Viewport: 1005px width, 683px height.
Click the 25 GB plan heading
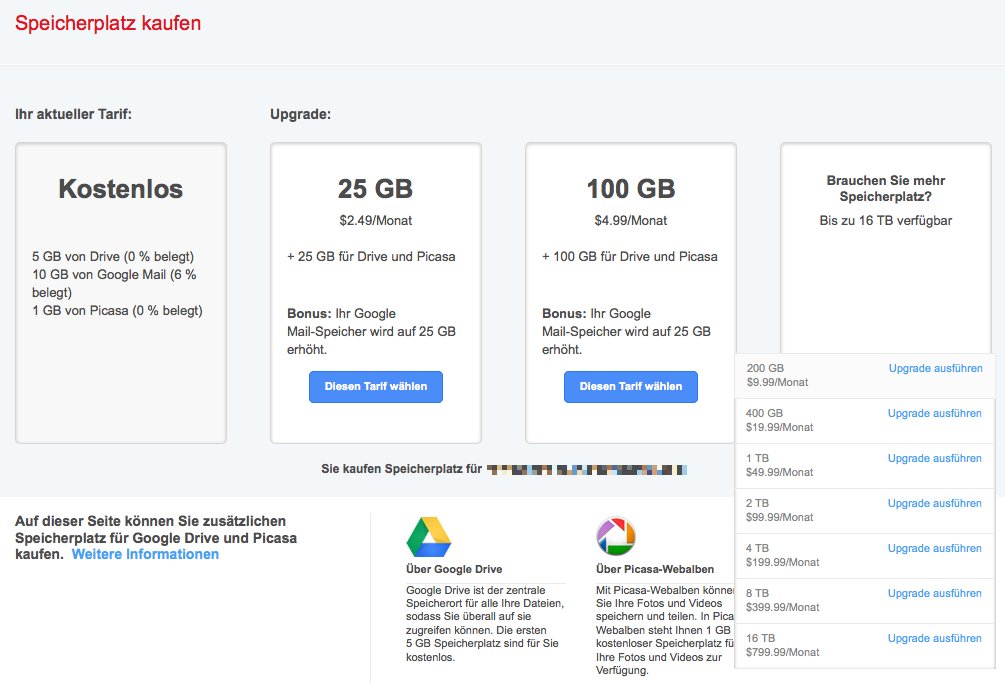376,189
